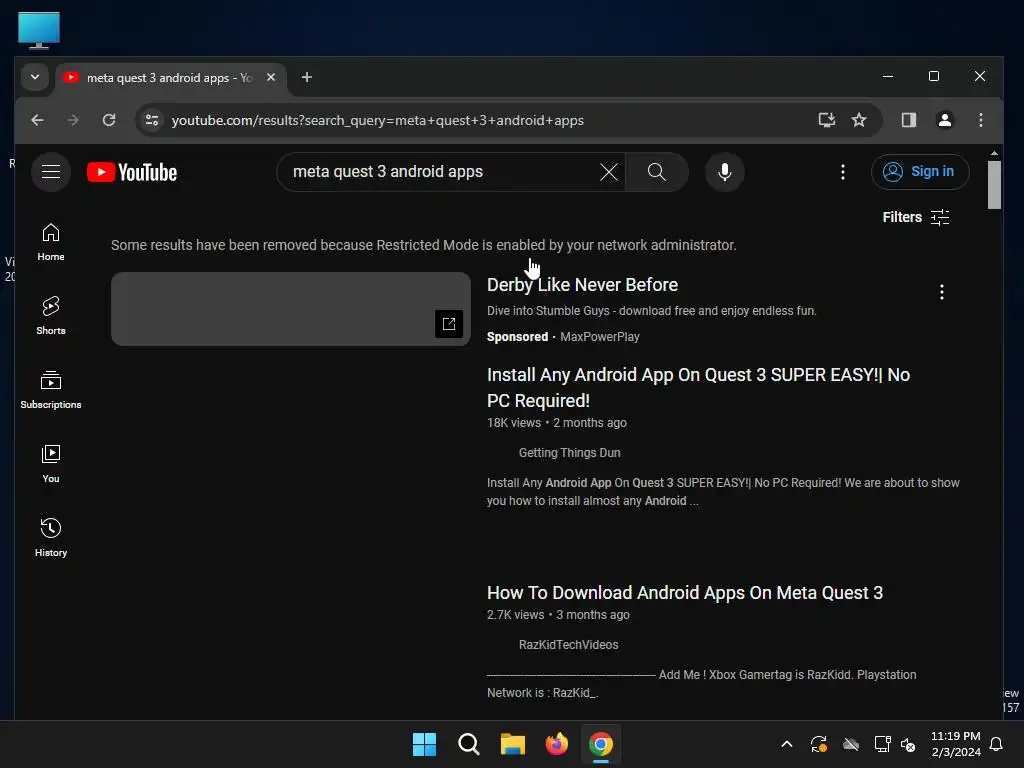The image size is (1024, 768).
Task: Select the meta quest 3 android apps tab
Action: point(170,78)
